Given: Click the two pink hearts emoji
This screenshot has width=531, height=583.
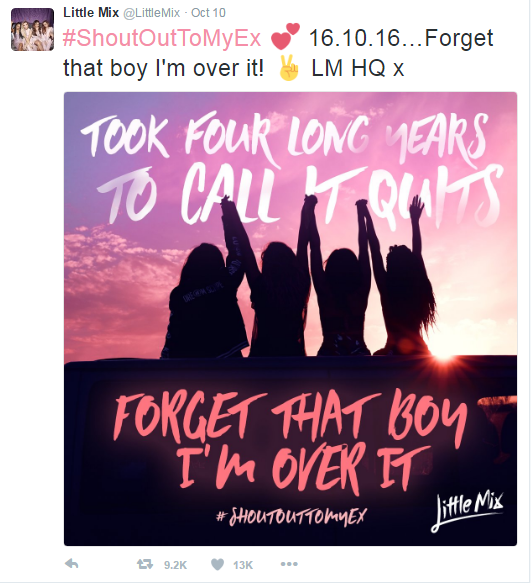Looking at the screenshot, I should (x=285, y=36).
